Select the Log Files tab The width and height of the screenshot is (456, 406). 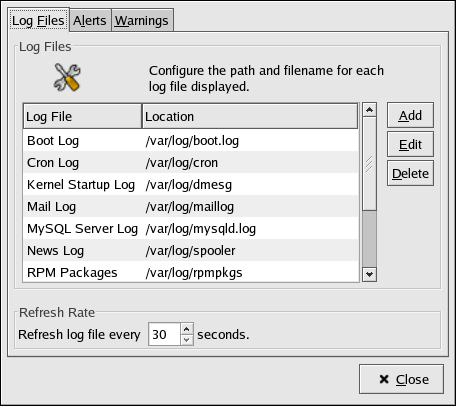pyautogui.click(x=38, y=20)
